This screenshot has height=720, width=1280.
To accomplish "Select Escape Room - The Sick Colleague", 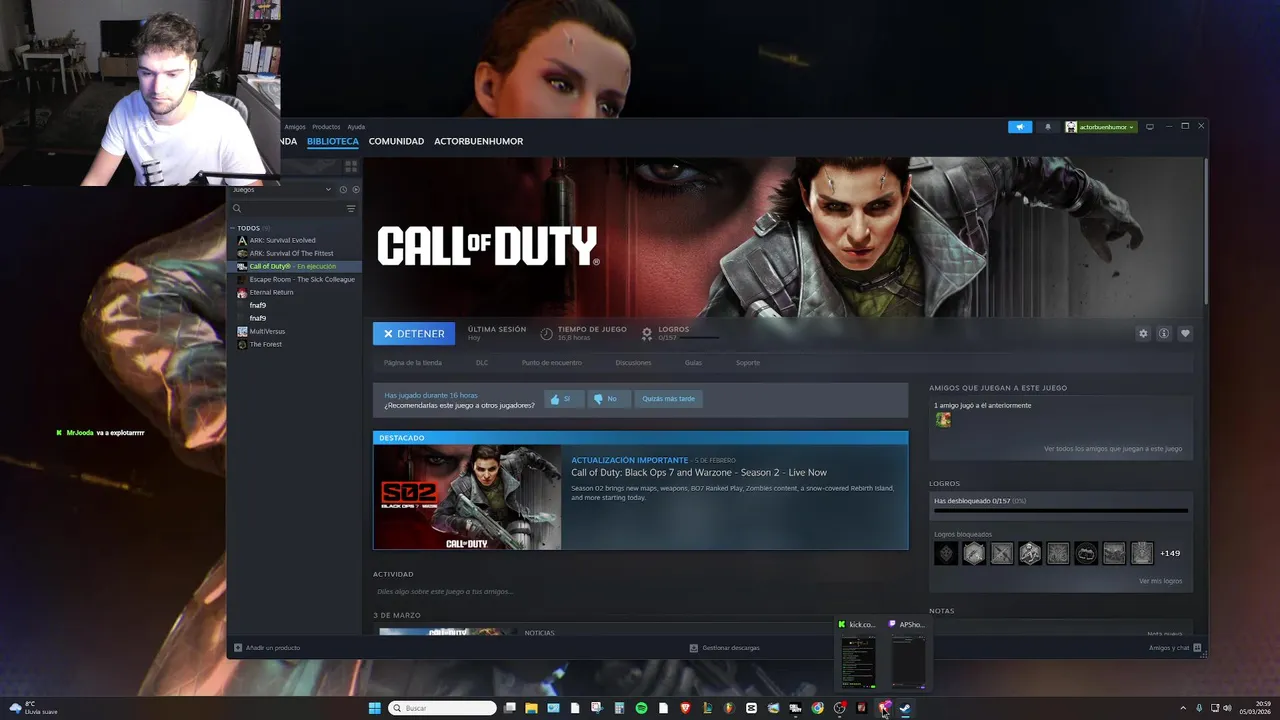I will (x=302, y=279).
